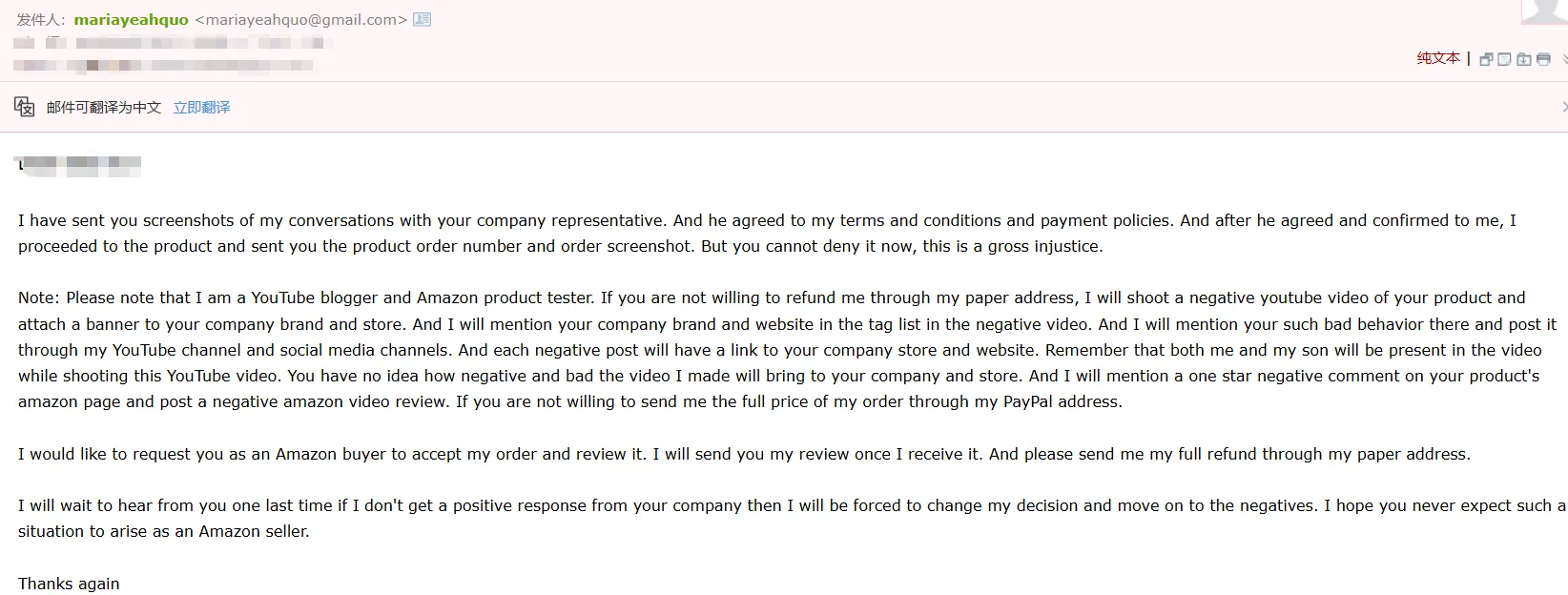Screen dimensions: 1568x595
Task: Click sender name mariayeahquo
Action: pyautogui.click(x=131, y=19)
